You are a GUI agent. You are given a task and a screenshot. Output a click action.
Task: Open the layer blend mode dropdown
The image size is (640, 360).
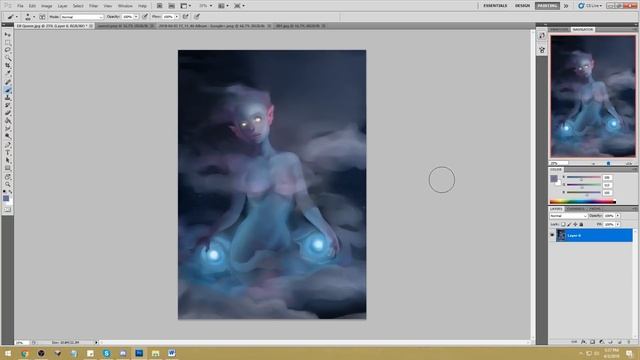point(568,216)
